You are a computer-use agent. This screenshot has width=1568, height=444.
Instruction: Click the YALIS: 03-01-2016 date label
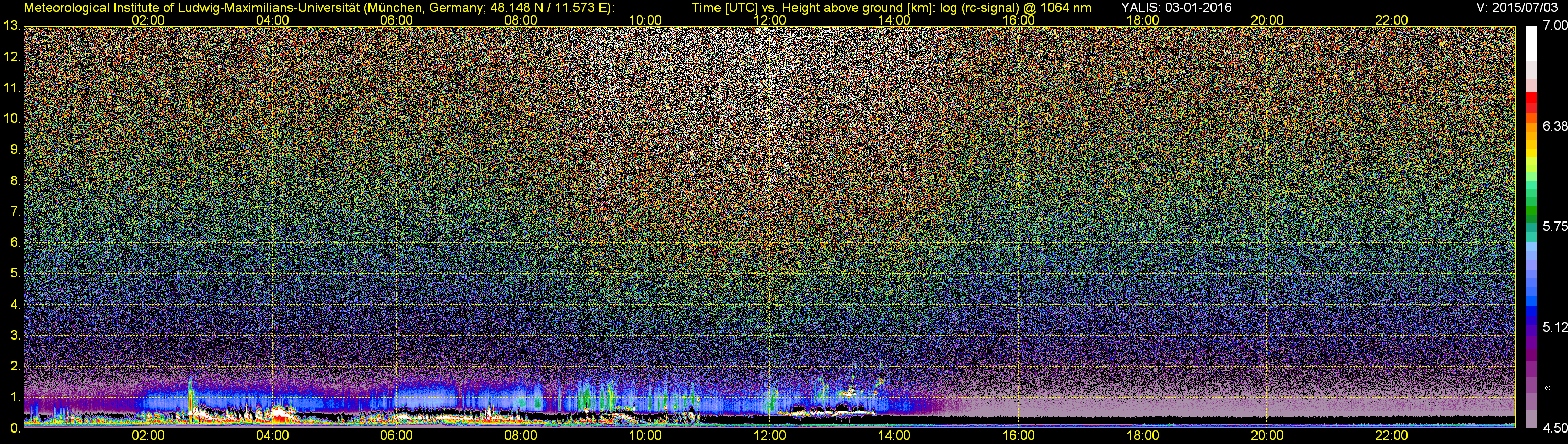click(x=1176, y=8)
